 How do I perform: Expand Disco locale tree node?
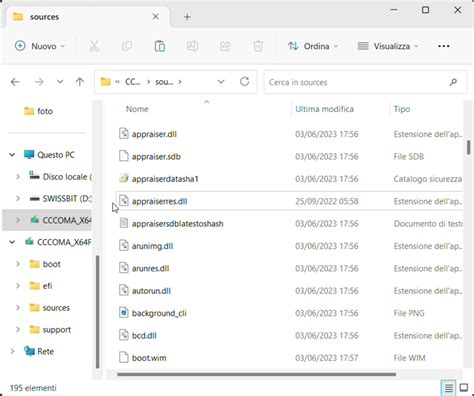(x=18, y=177)
